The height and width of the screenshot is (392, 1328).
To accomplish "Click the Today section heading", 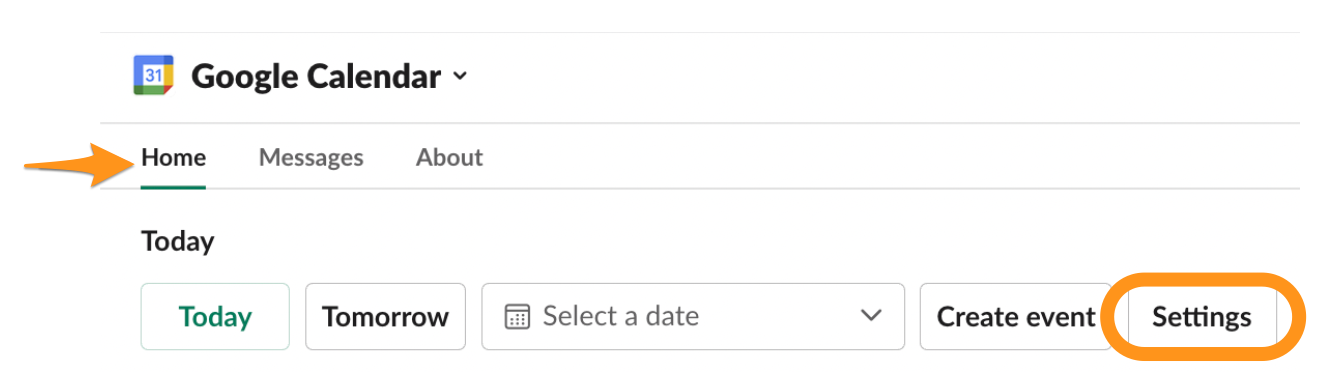I will pyautogui.click(x=178, y=241).
